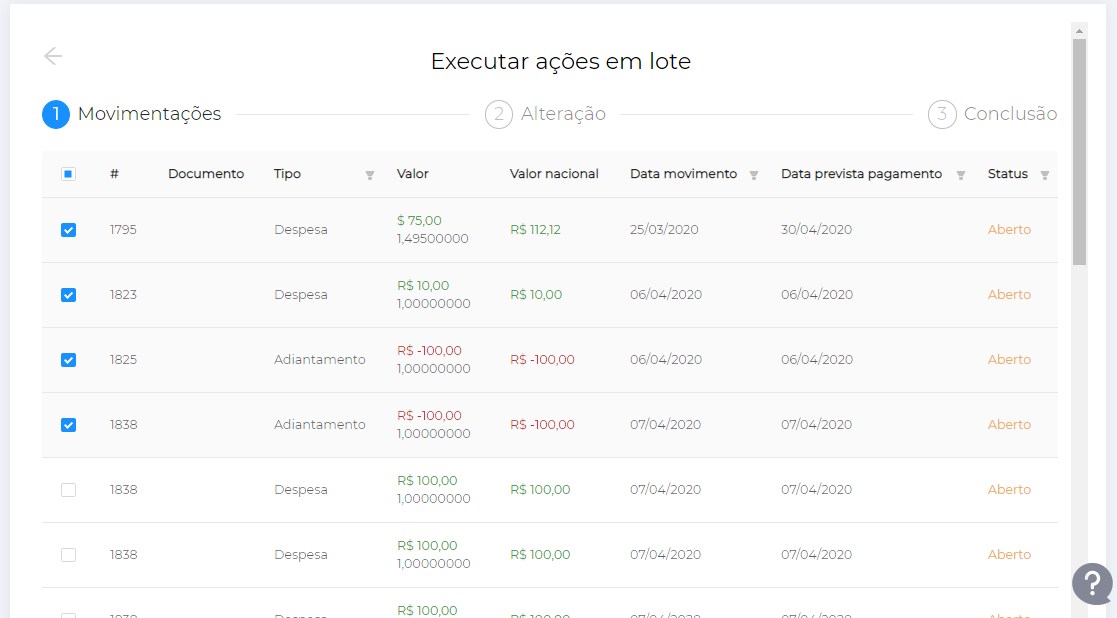Click the Status column filter icon
This screenshot has height=618, width=1117.
pos(1045,175)
